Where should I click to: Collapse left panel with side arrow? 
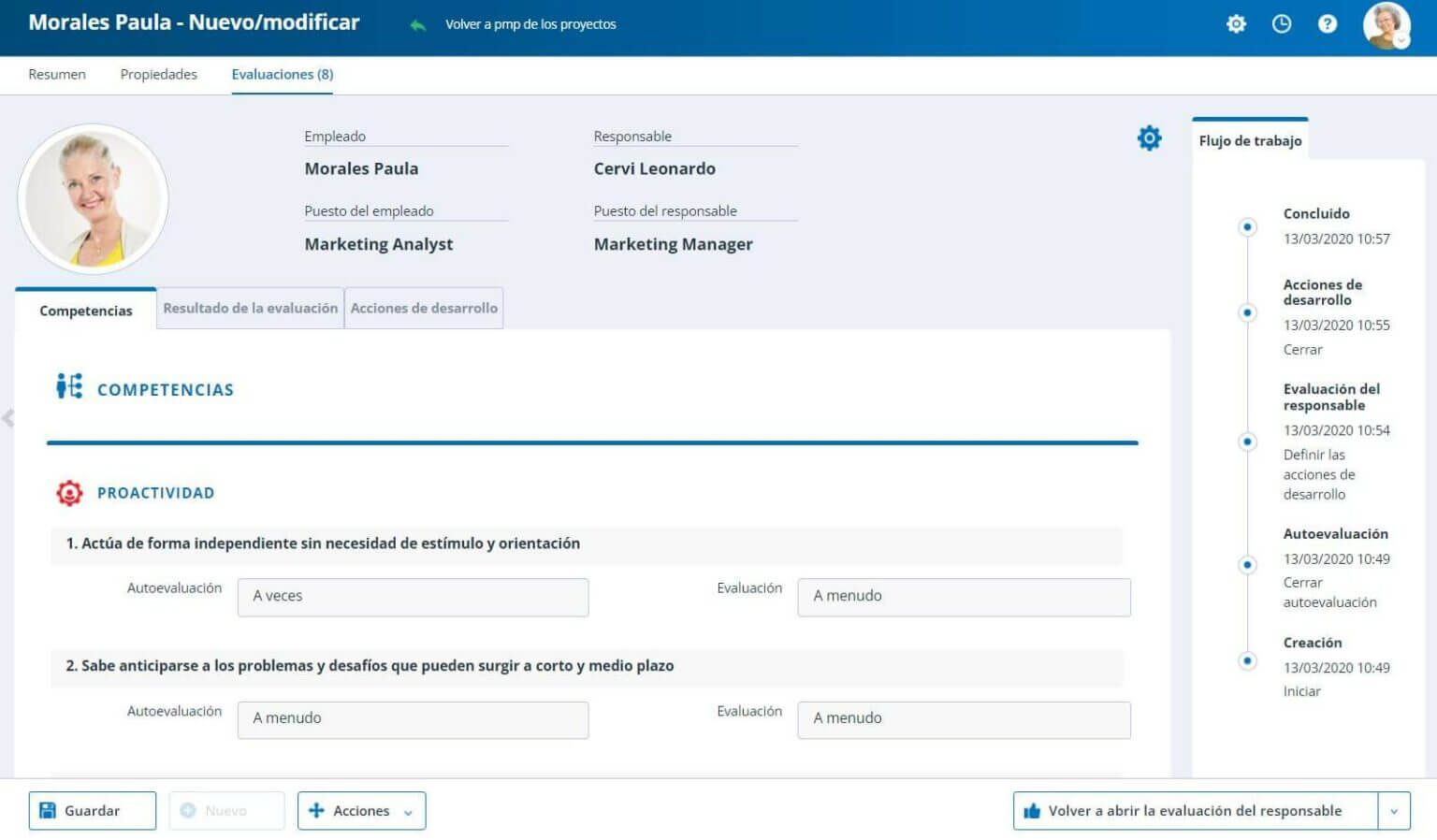pyautogui.click(x=8, y=418)
